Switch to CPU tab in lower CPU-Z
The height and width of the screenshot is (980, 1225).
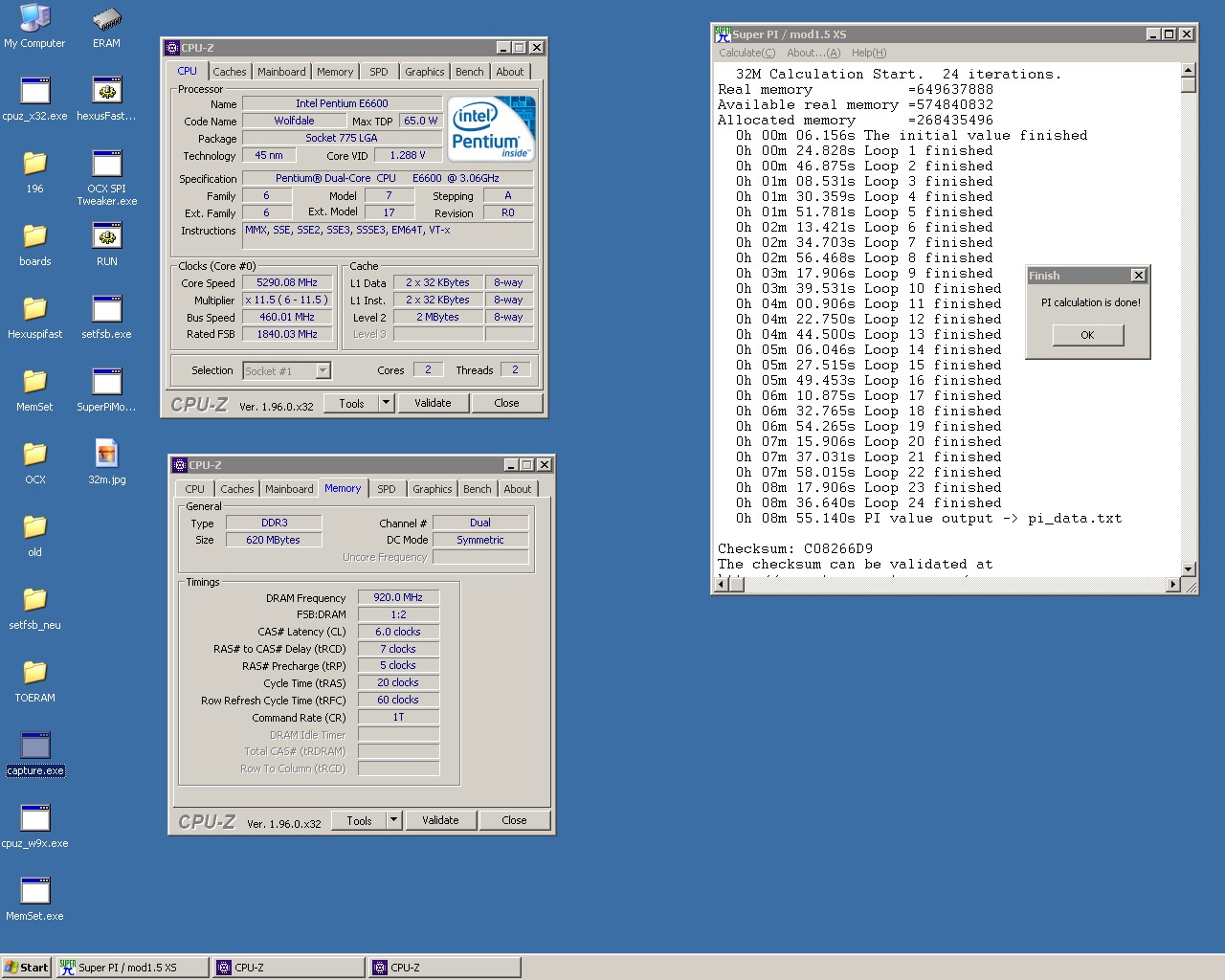[x=195, y=489]
